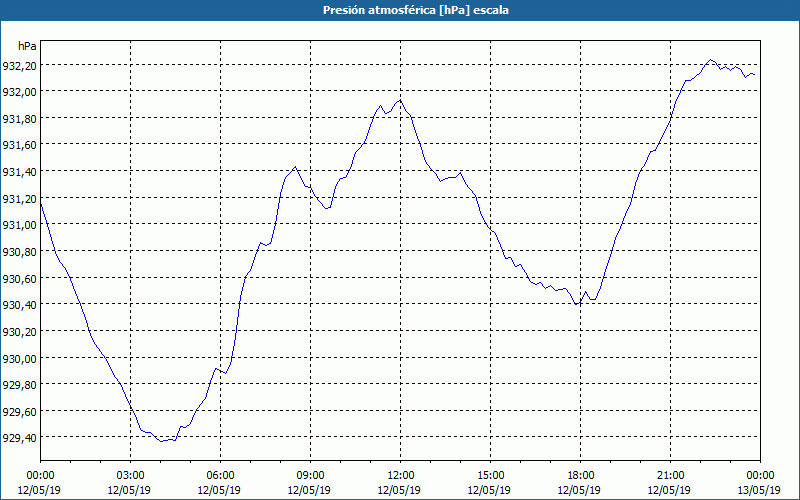Click the 03:00 time axis label

(x=131, y=476)
